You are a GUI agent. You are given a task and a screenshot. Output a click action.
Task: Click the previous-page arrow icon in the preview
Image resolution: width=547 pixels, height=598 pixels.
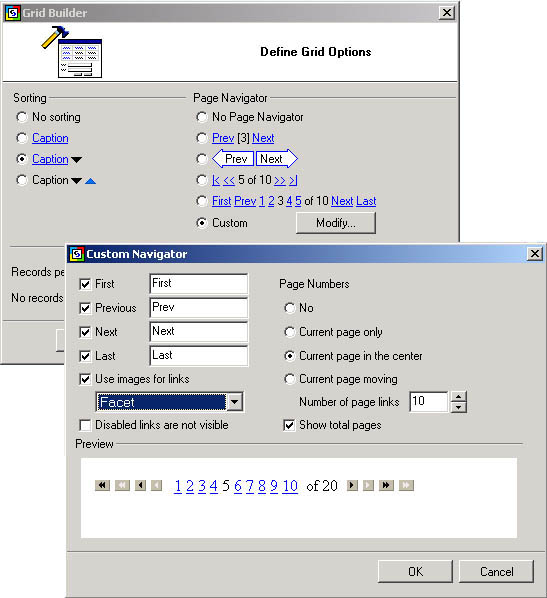coord(140,485)
